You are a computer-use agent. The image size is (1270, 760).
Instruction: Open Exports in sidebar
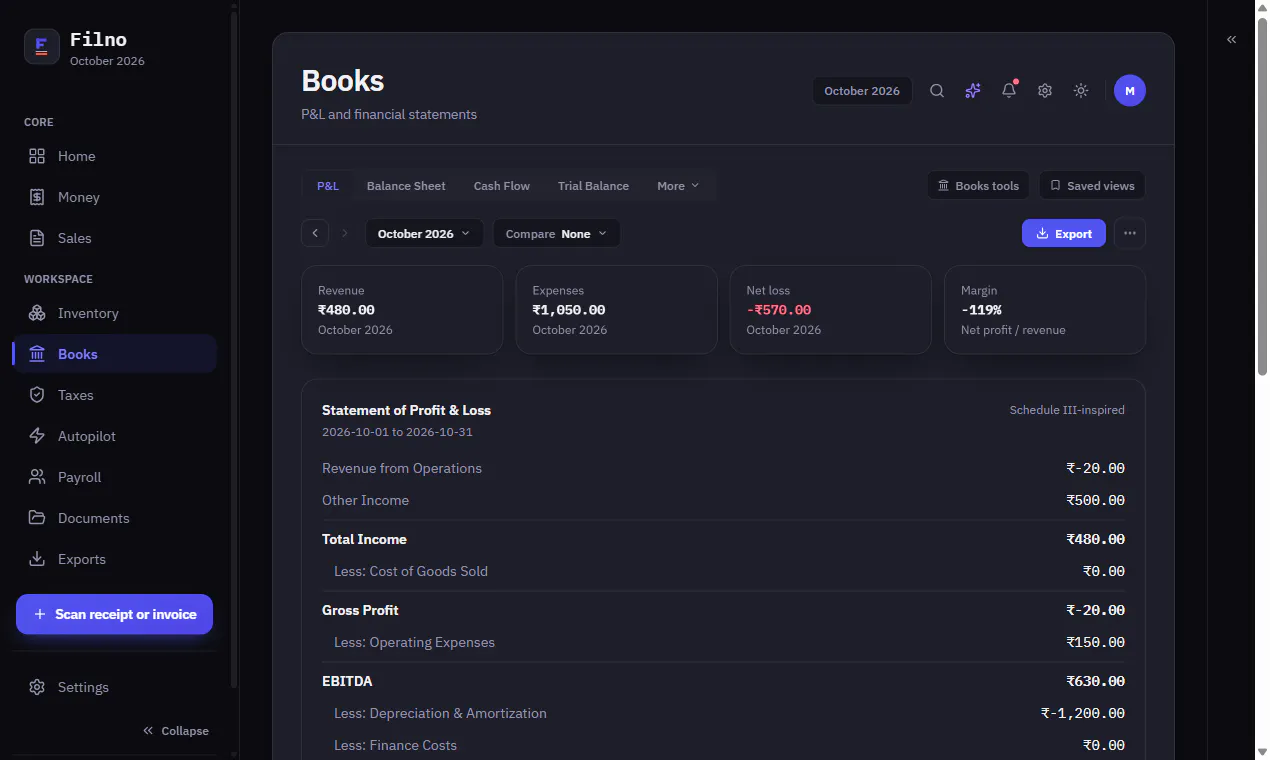point(114,559)
